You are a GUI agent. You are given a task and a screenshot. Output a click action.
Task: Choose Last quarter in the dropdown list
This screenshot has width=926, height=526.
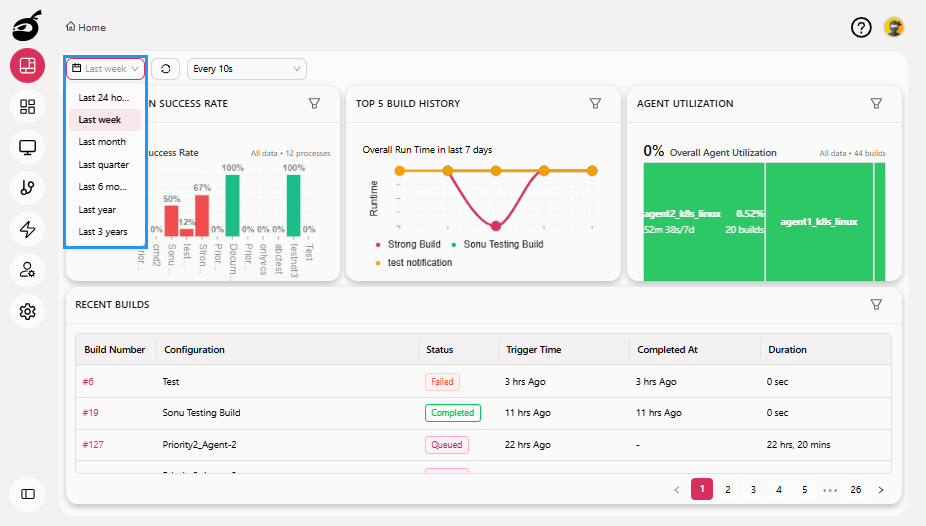[103, 165]
